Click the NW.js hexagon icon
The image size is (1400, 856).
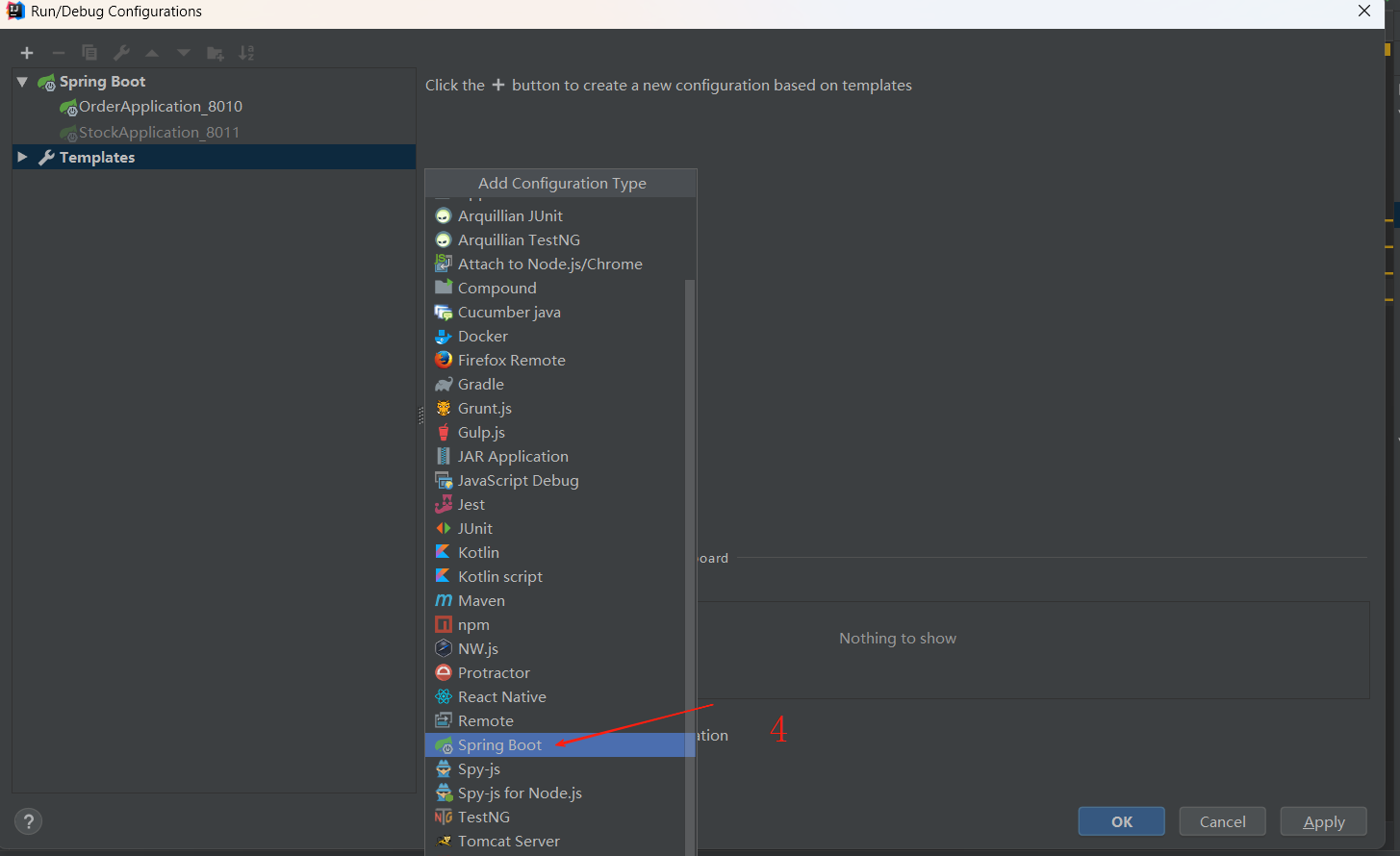(x=444, y=648)
